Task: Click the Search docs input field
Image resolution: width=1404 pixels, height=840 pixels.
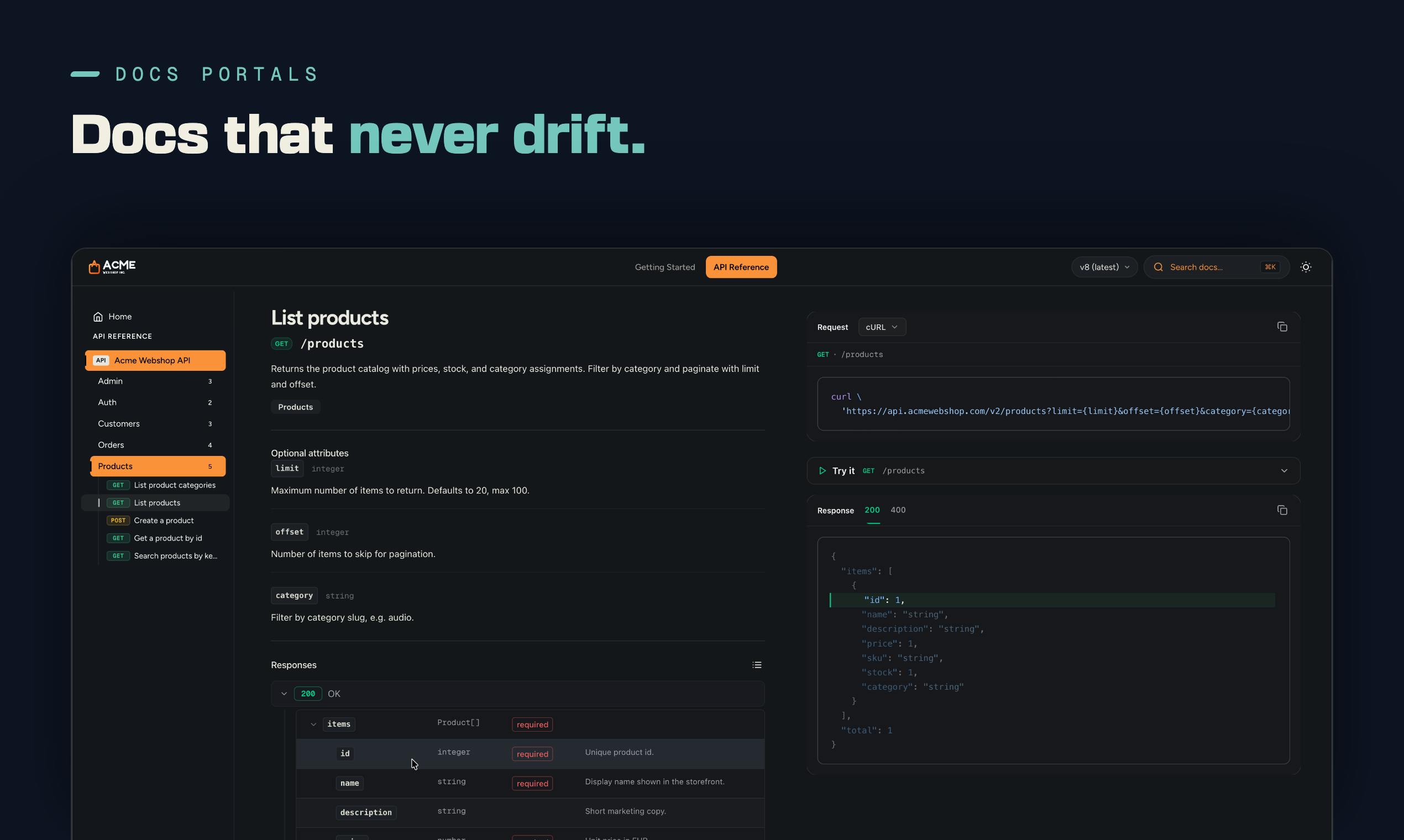Action: point(1217,267)
